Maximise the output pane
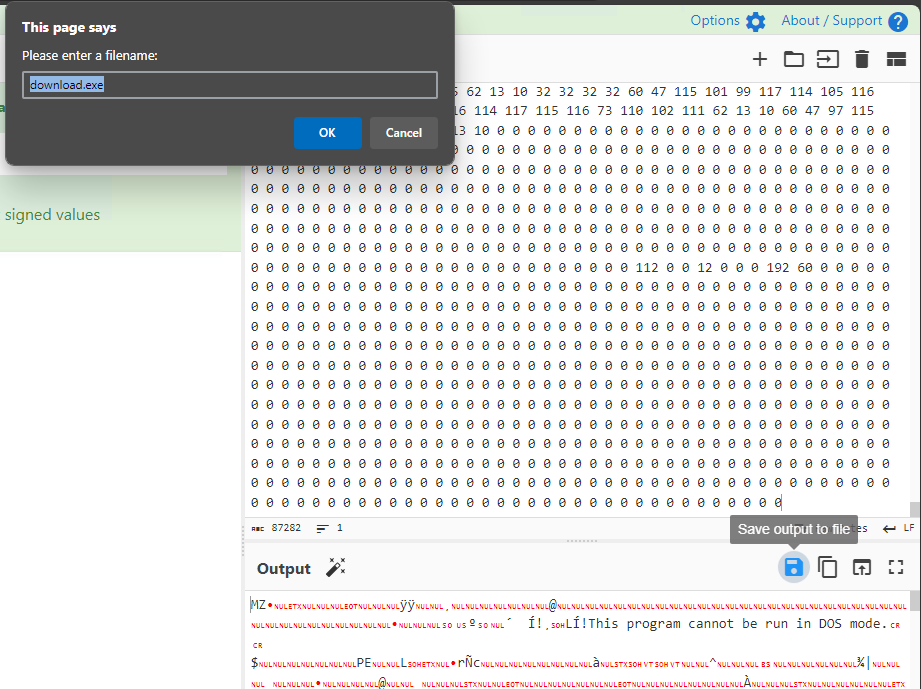 pyautogui.click(x=896, y=568)
